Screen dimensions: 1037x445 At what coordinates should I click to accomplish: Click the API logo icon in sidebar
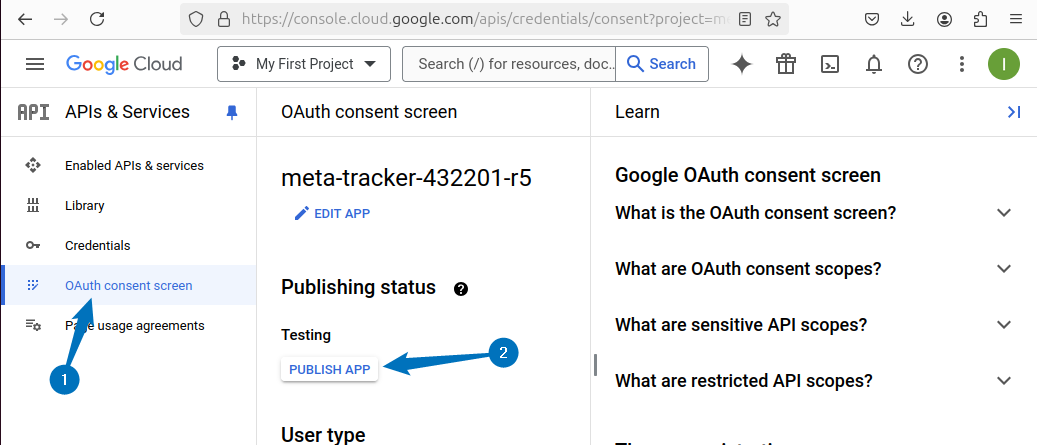pyautogui.click(x=33, y=112)
